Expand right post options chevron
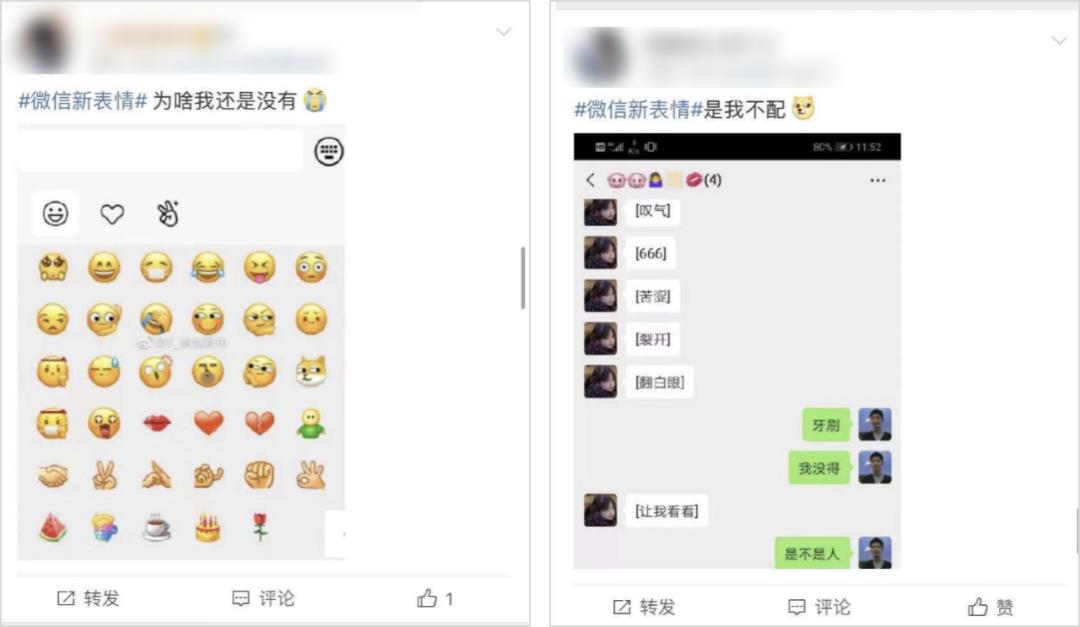1080x627 pixels. tap(1059, 41)
